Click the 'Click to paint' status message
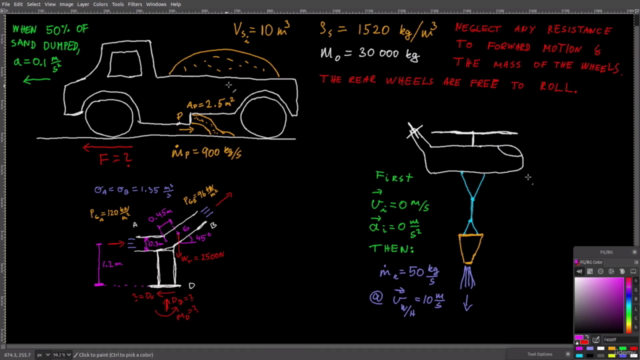 [x=116, y=355]
